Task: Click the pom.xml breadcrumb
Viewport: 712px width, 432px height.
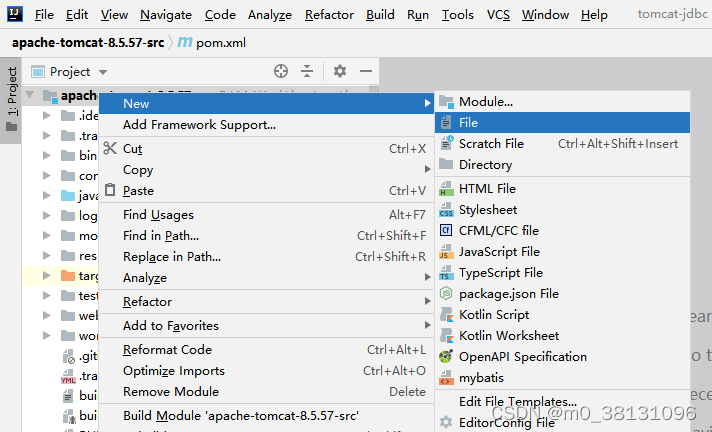Action: click(221, 43)
